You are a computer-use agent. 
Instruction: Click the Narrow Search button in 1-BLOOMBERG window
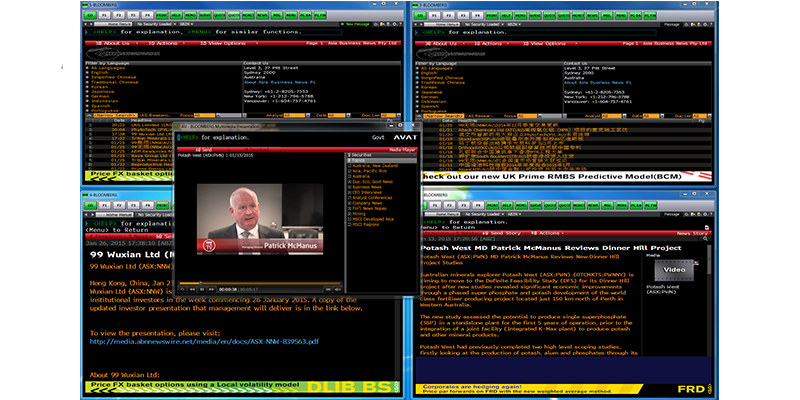[116, 115]
